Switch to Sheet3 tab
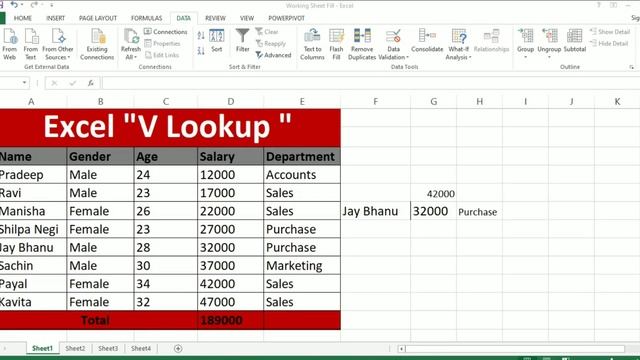Viewport: 640px width, 360px height. point(108,348)
